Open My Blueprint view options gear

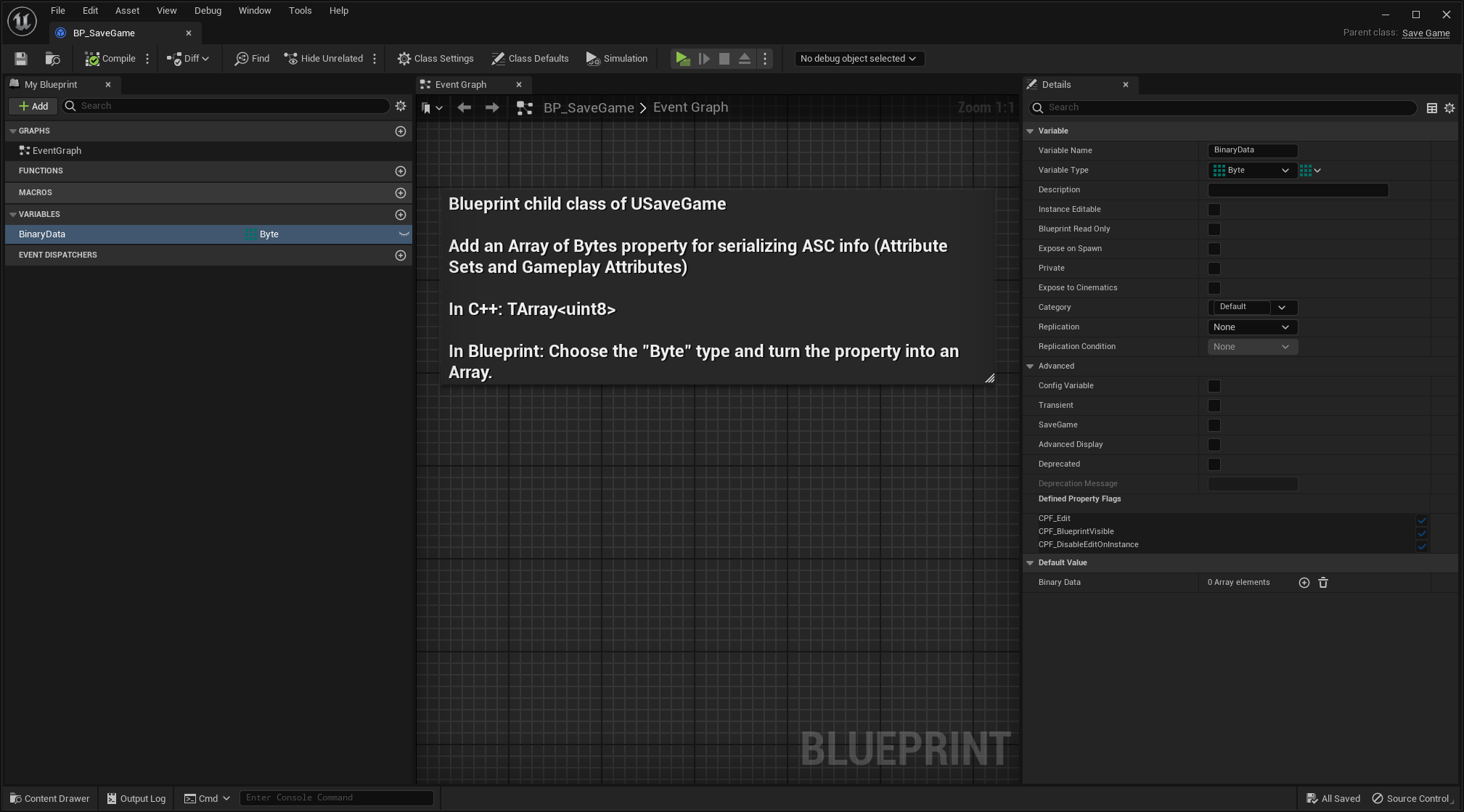pos(401,106)
